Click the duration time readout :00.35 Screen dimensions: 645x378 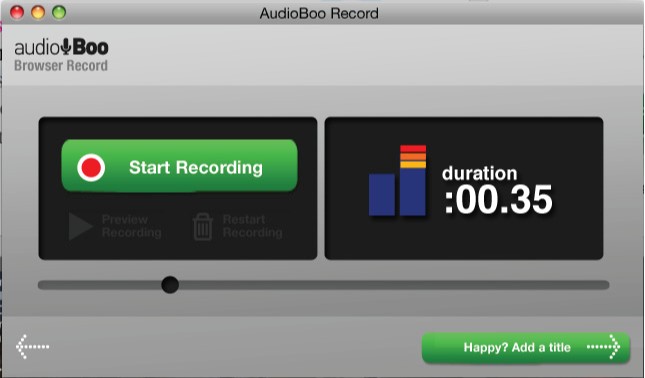tap(498, 199)
